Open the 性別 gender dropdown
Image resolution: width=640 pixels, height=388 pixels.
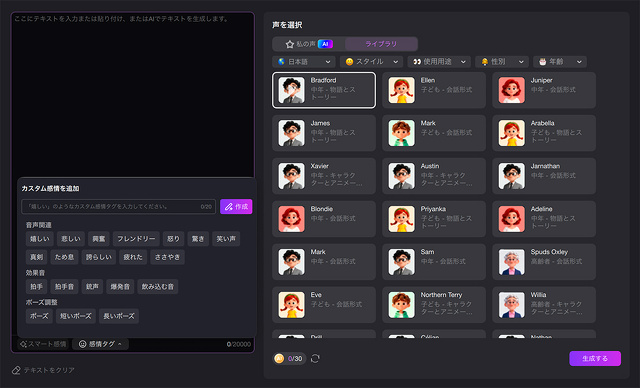click(x=502, y=62)
